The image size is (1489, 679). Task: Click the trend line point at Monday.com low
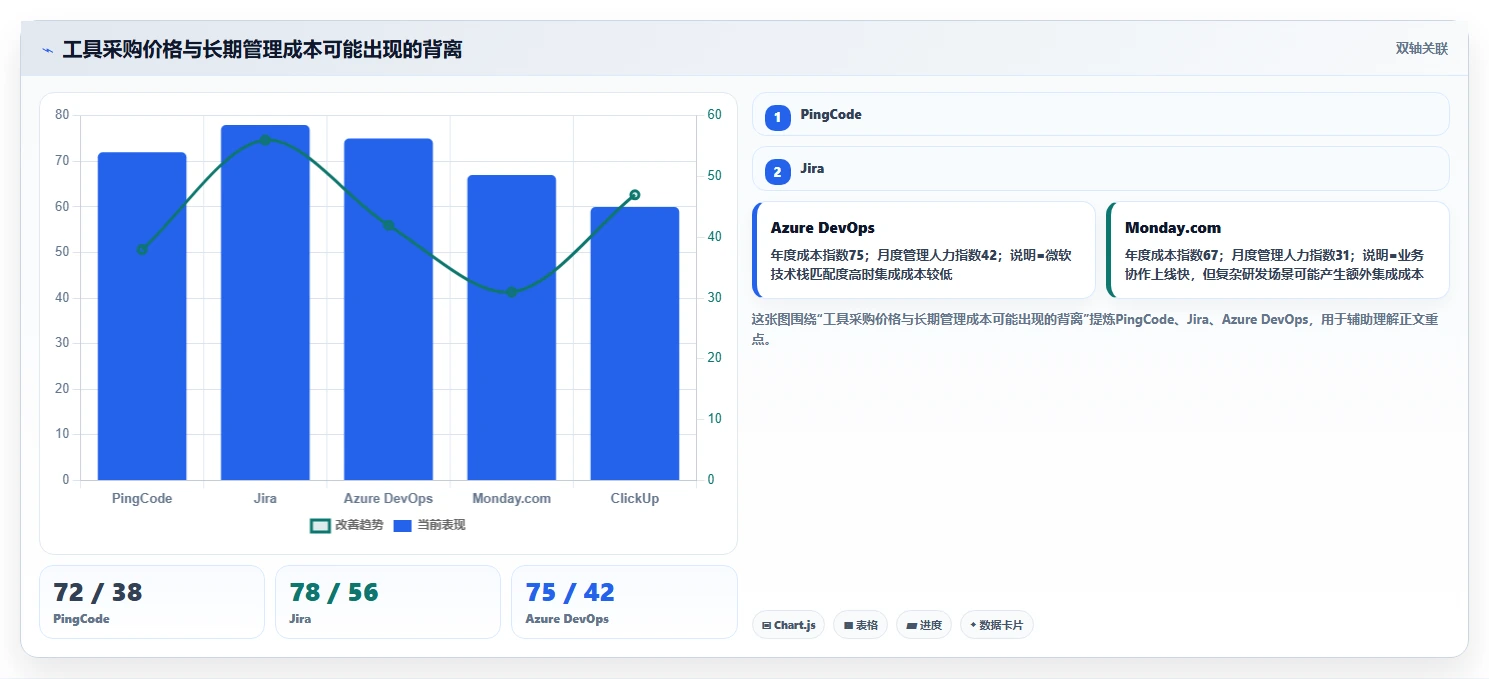[x=511, y=292]
